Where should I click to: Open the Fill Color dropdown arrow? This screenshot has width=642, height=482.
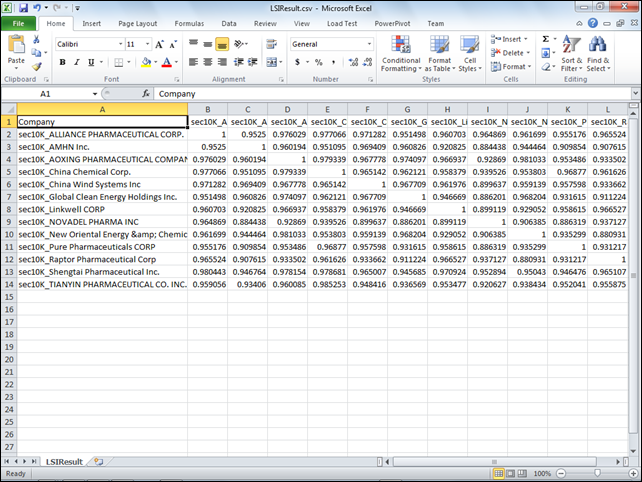pos(156,62)
